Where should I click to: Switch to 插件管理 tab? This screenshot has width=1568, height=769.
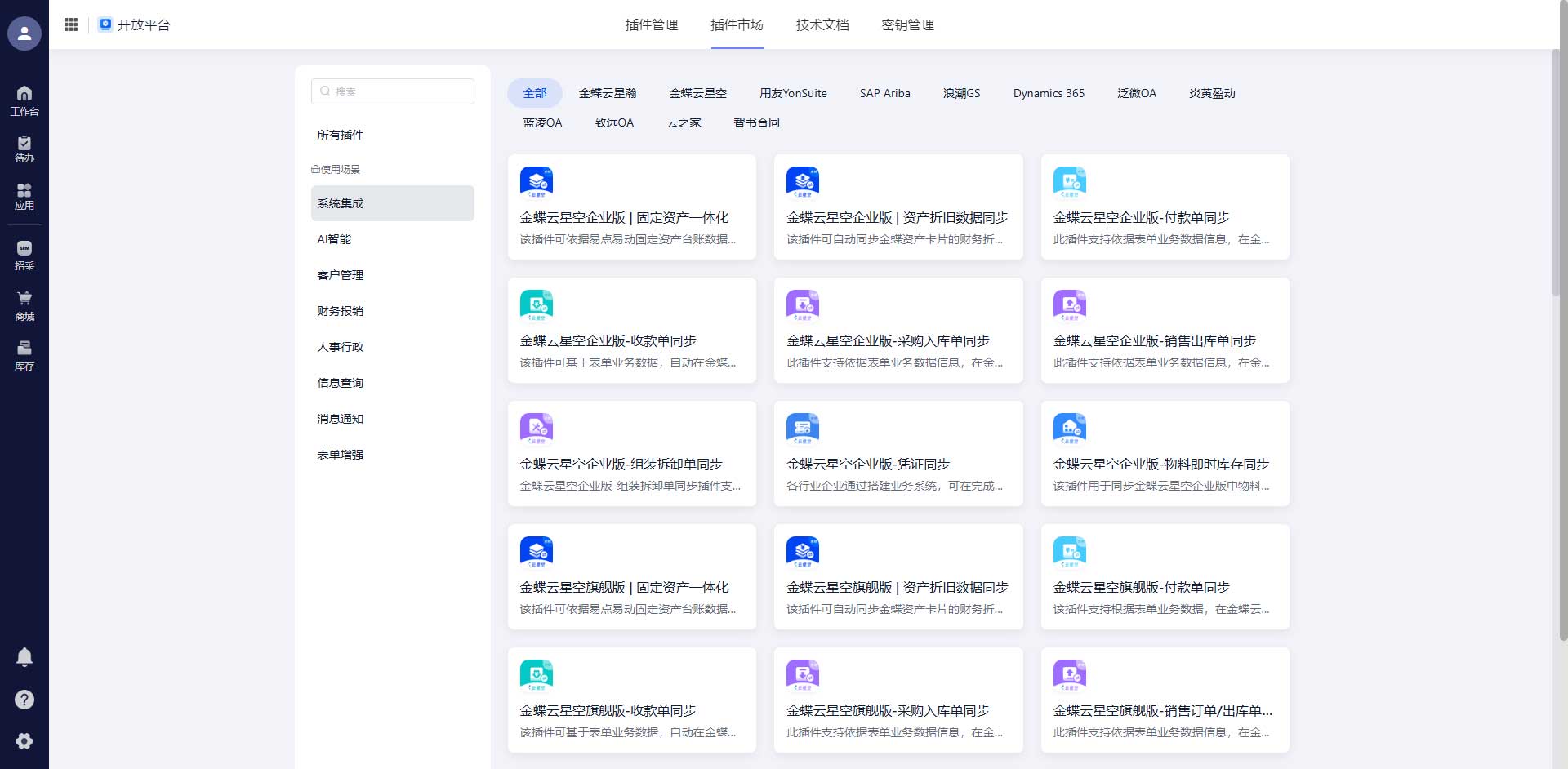(x=652, y=25)
